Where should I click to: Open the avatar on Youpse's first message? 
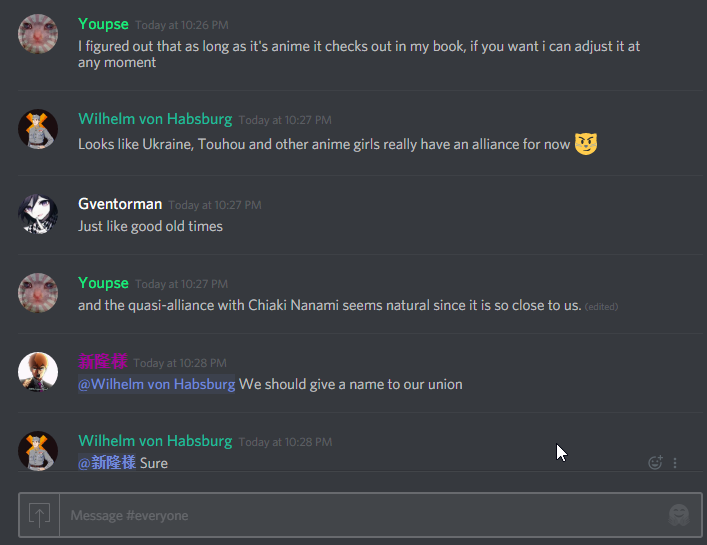coord(38,34)
